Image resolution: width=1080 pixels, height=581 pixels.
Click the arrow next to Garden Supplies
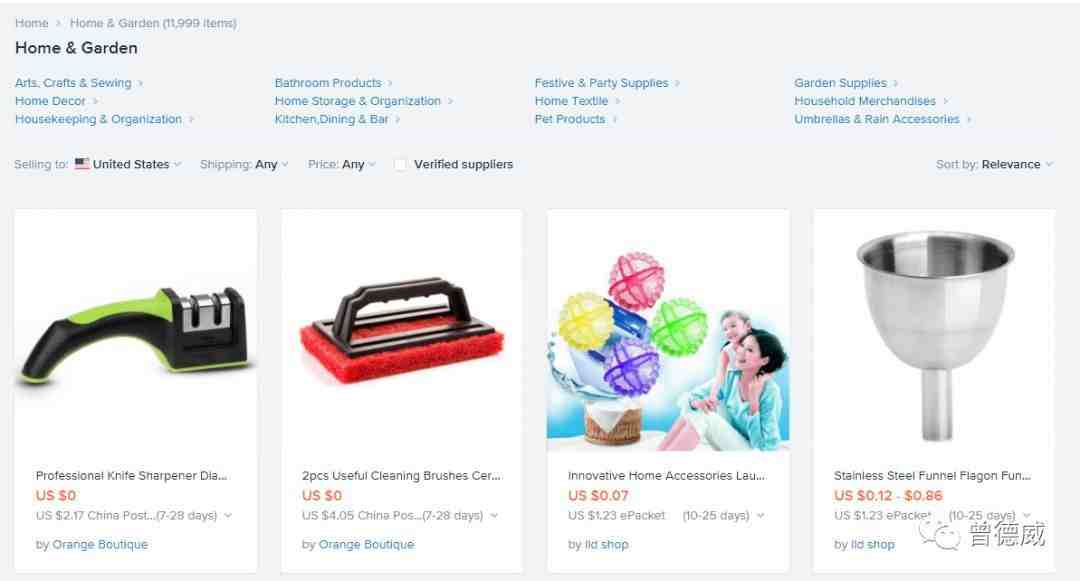[x=895, y=83]
